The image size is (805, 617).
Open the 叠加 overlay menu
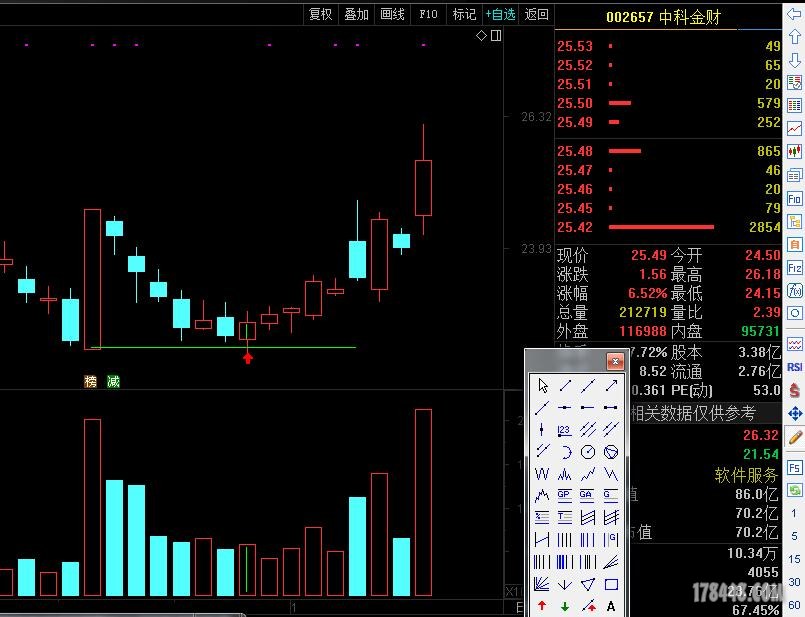(x=356, y=14)
